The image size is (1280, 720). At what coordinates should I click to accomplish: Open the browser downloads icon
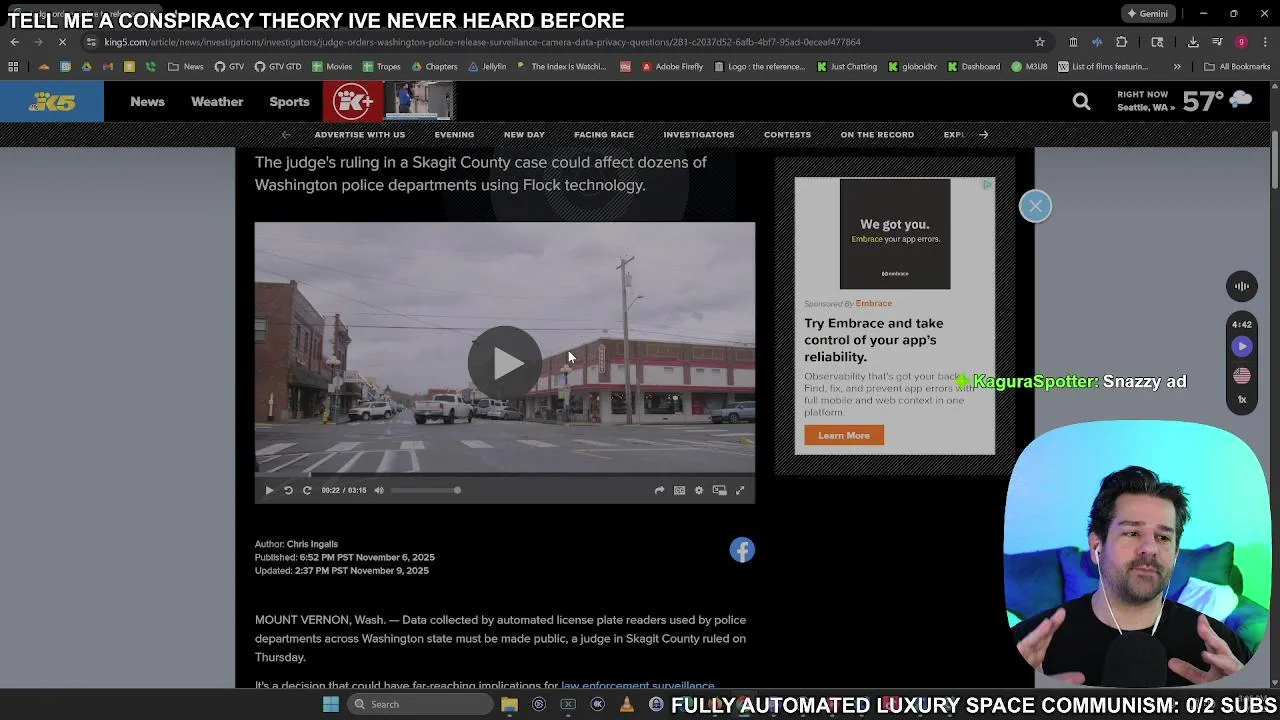click(1193, 42)
